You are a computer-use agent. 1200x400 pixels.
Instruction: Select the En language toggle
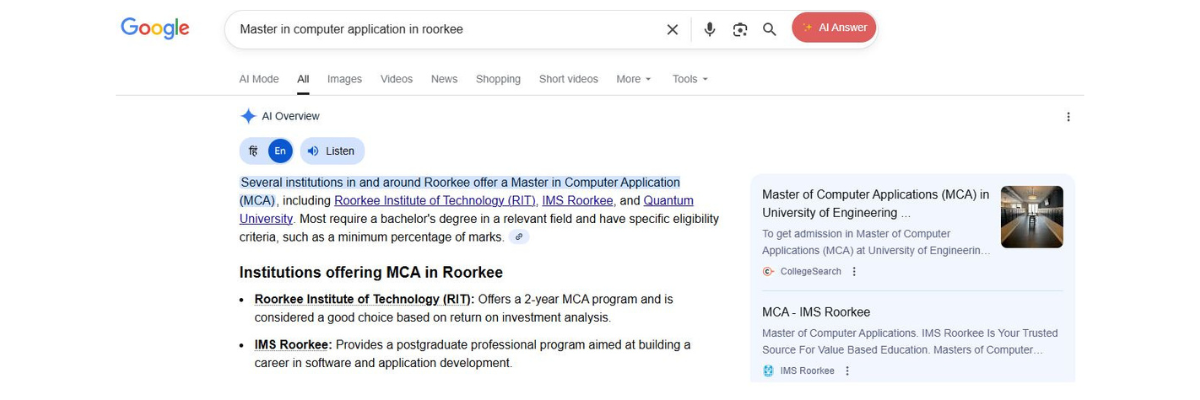(x=280, y=151)
